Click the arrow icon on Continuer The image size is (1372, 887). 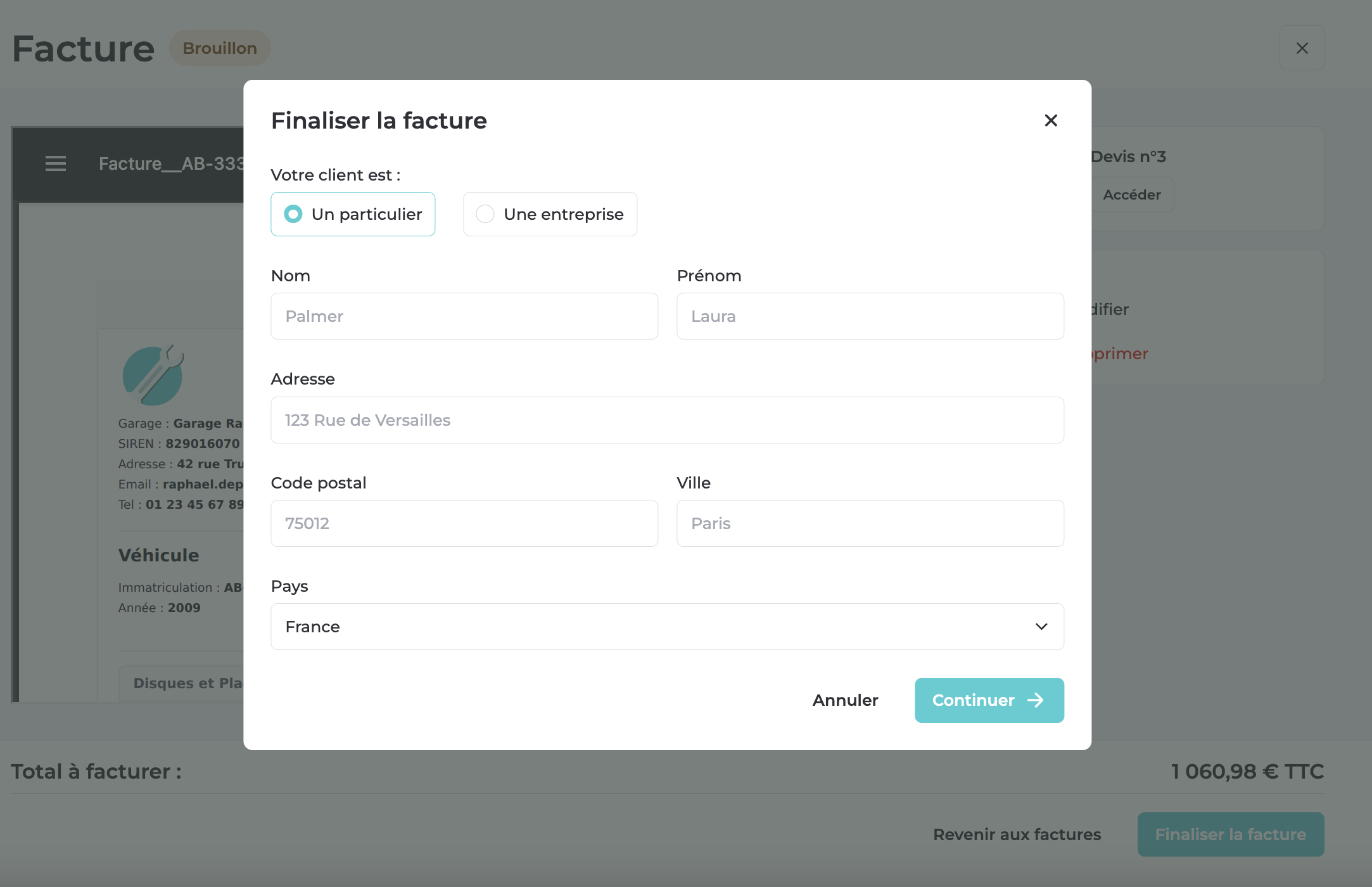pos(1035,700)
